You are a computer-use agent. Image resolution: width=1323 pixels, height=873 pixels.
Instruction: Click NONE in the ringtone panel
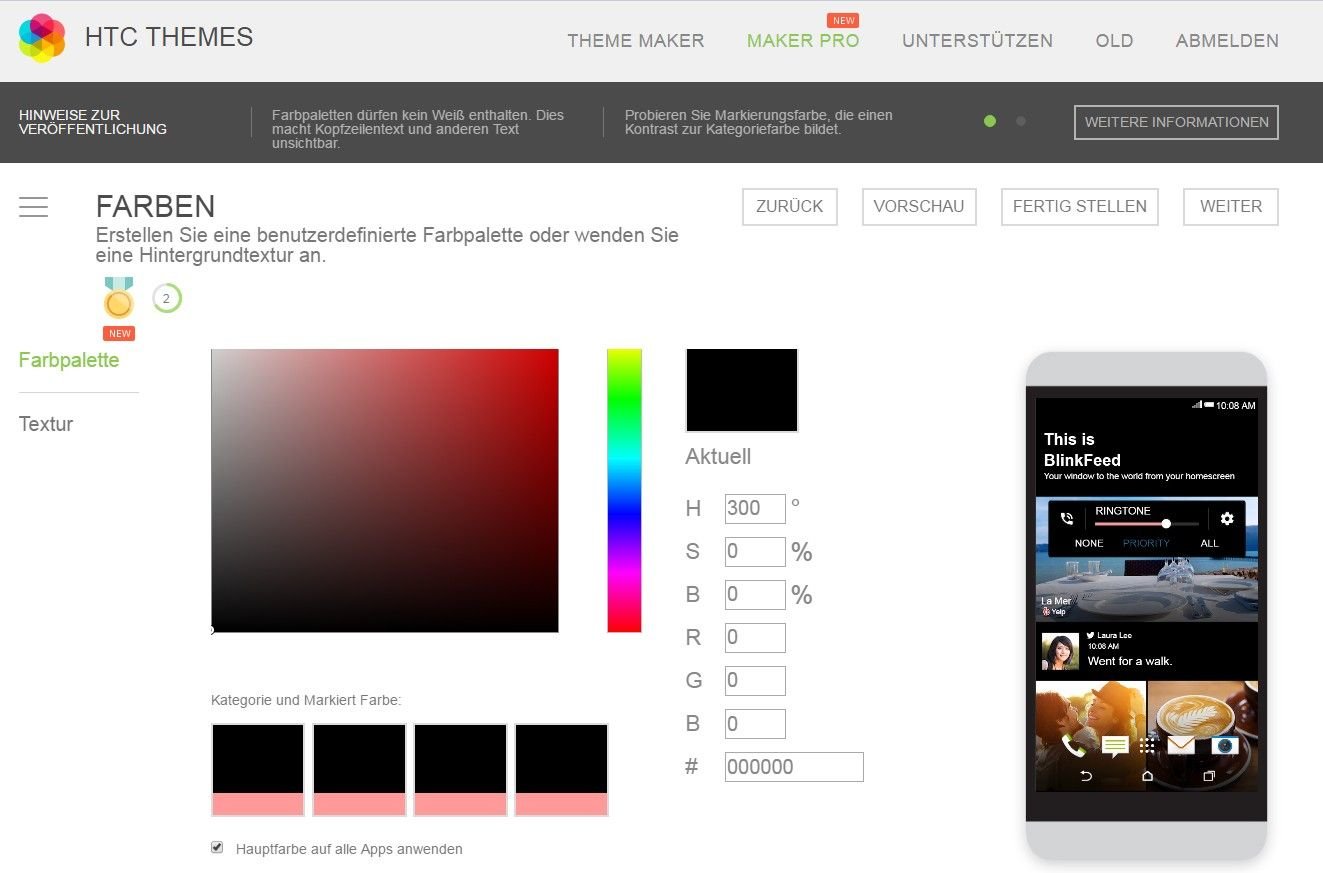pos(1089,543)
